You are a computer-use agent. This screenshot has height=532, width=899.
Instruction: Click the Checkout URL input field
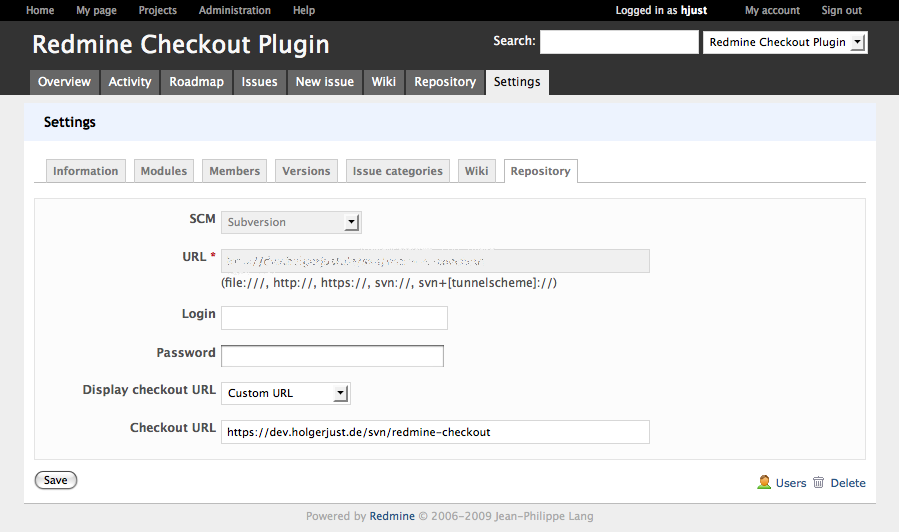pyautogui.click(x=435, y=432)
